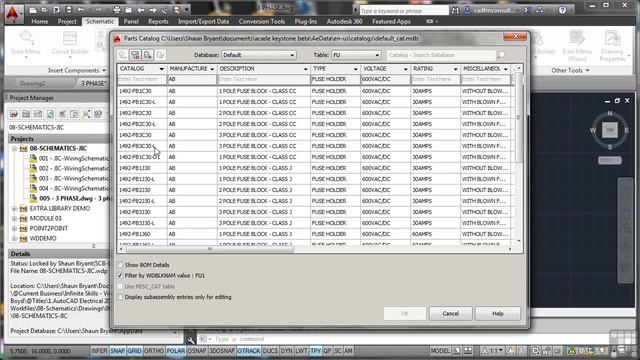640x360 pixels.
Task: Click the Parts Catalog vertical scroll down arrow
Action: (519, 242)
